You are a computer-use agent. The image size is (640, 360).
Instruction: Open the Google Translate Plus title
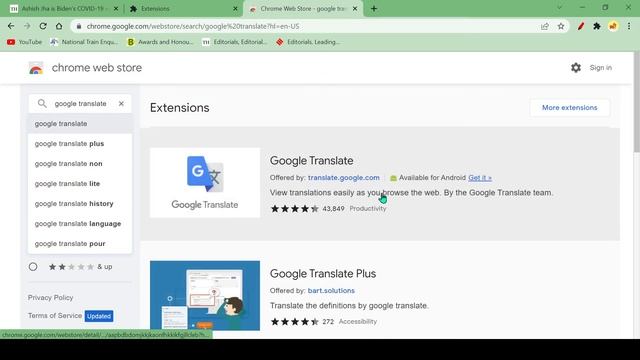[x=323, y=273]
